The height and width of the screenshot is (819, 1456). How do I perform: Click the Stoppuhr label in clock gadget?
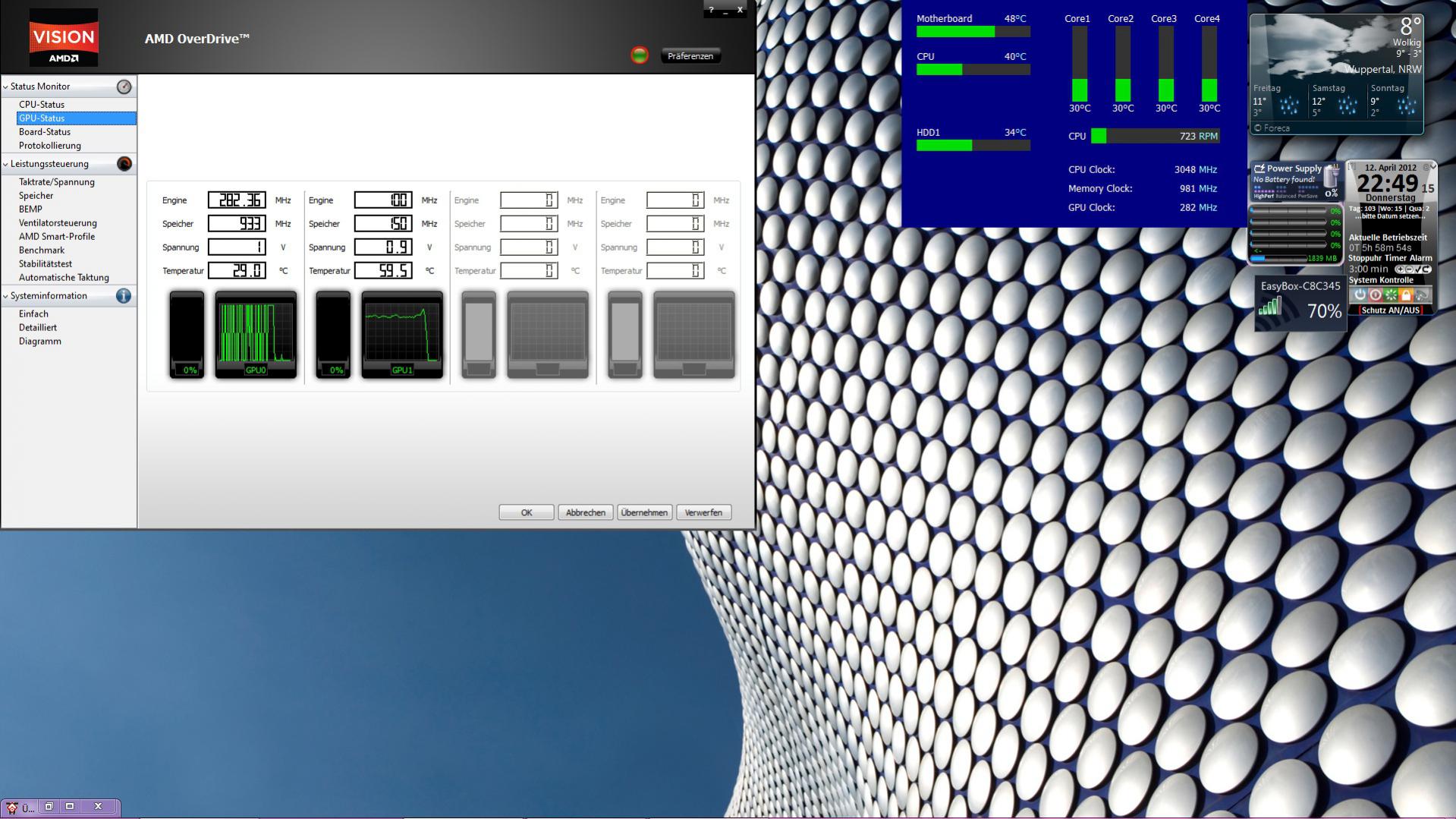(x=1366, y=258)
